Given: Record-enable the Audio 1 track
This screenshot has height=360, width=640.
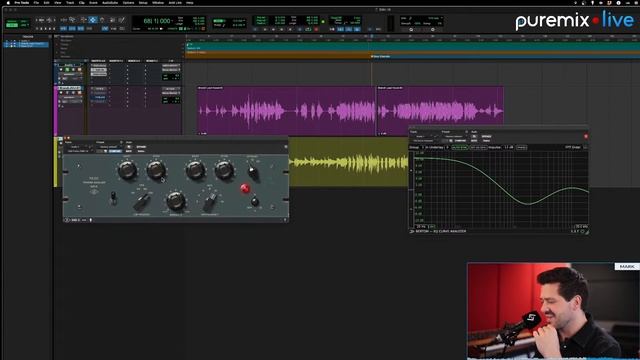Looking at the screenshot, I should 62,70.
